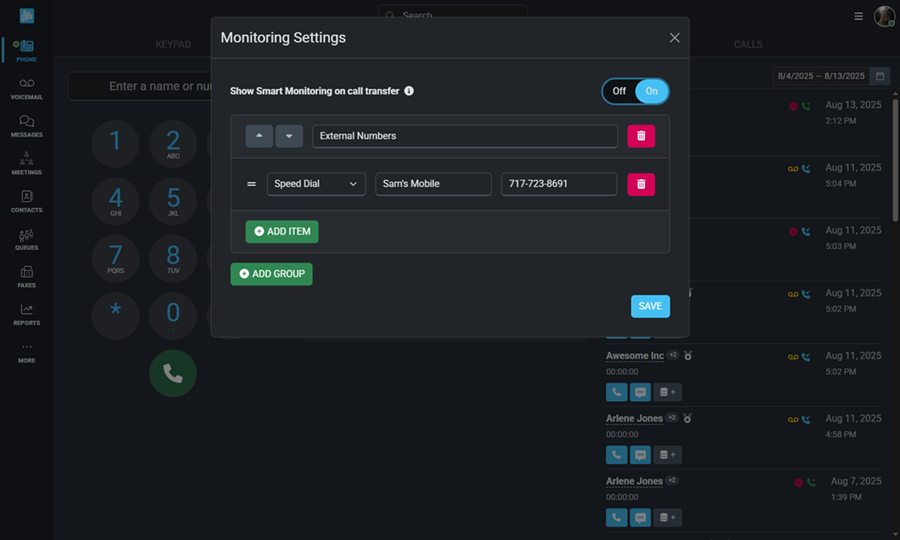Open the Messages sidebar icon
Image resolution: width=900 pixels, height=540 pixels.
pos(26,125)
